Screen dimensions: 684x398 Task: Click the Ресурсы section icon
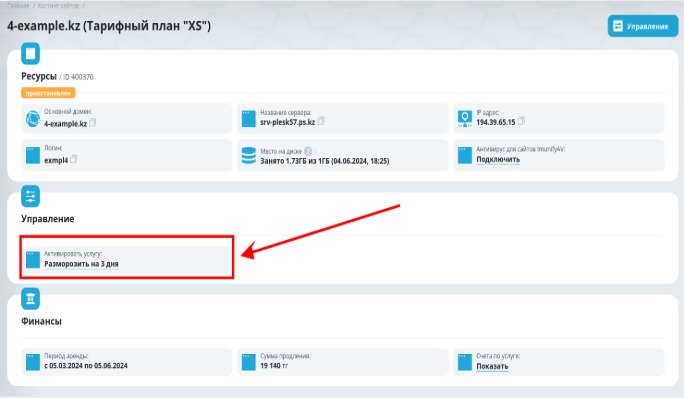30,54
